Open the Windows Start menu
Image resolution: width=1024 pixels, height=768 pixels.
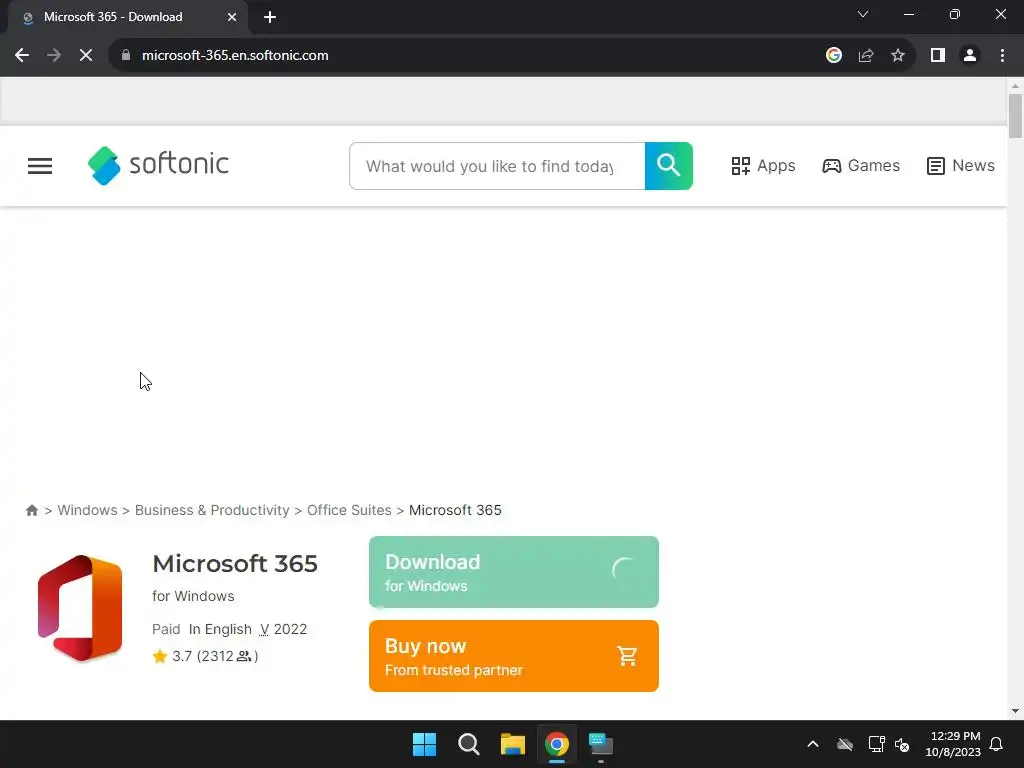tap(424, 744)
